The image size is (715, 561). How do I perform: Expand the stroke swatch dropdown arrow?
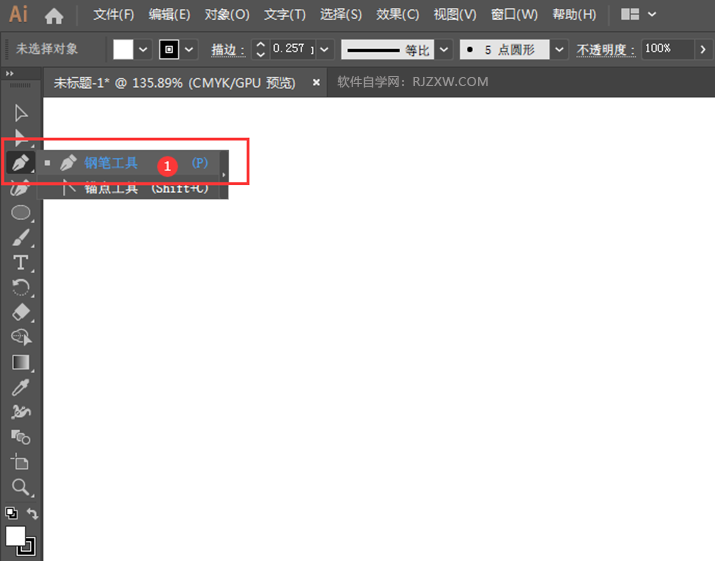[x=189, y=49]
